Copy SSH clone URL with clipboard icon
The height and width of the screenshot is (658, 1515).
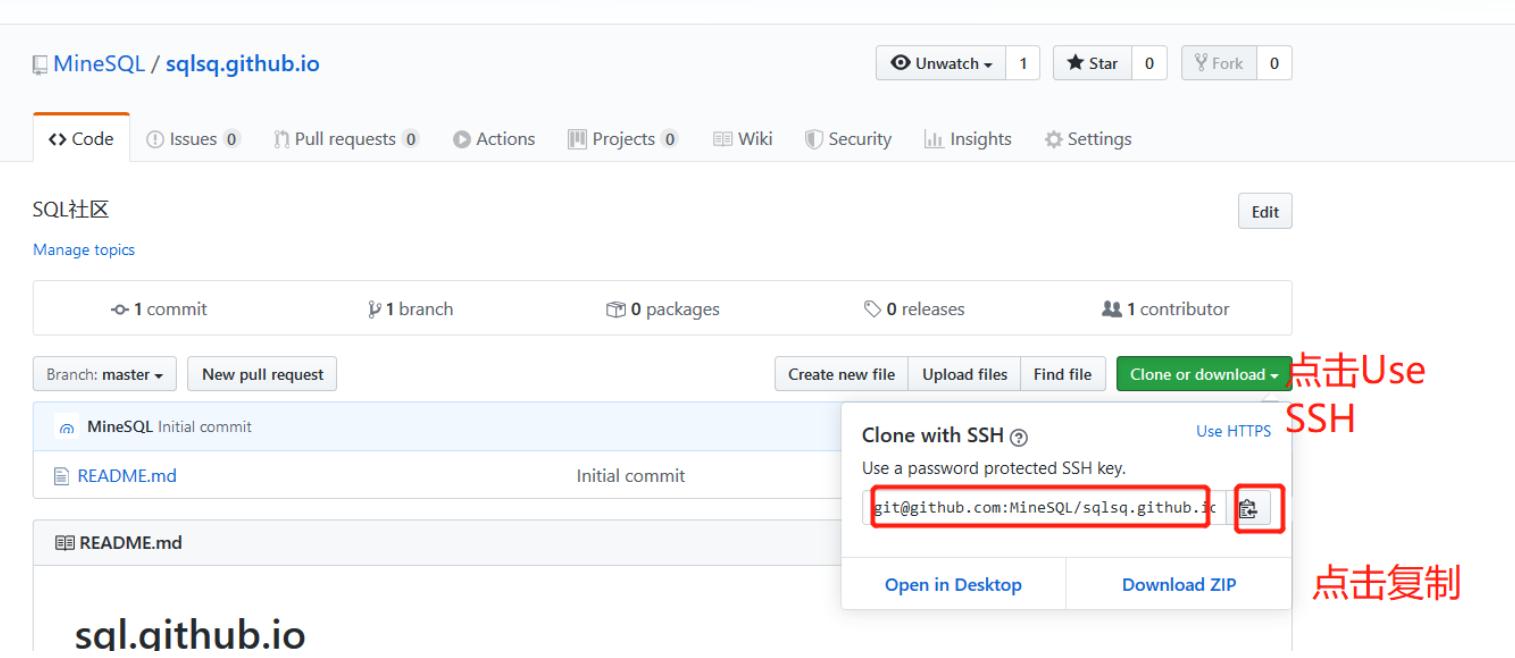(x=1249, y=508)
